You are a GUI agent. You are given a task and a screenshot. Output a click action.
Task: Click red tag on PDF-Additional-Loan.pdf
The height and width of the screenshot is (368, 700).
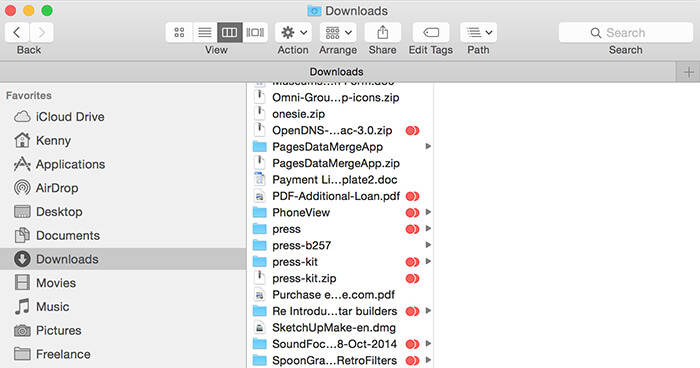[412, 197]
